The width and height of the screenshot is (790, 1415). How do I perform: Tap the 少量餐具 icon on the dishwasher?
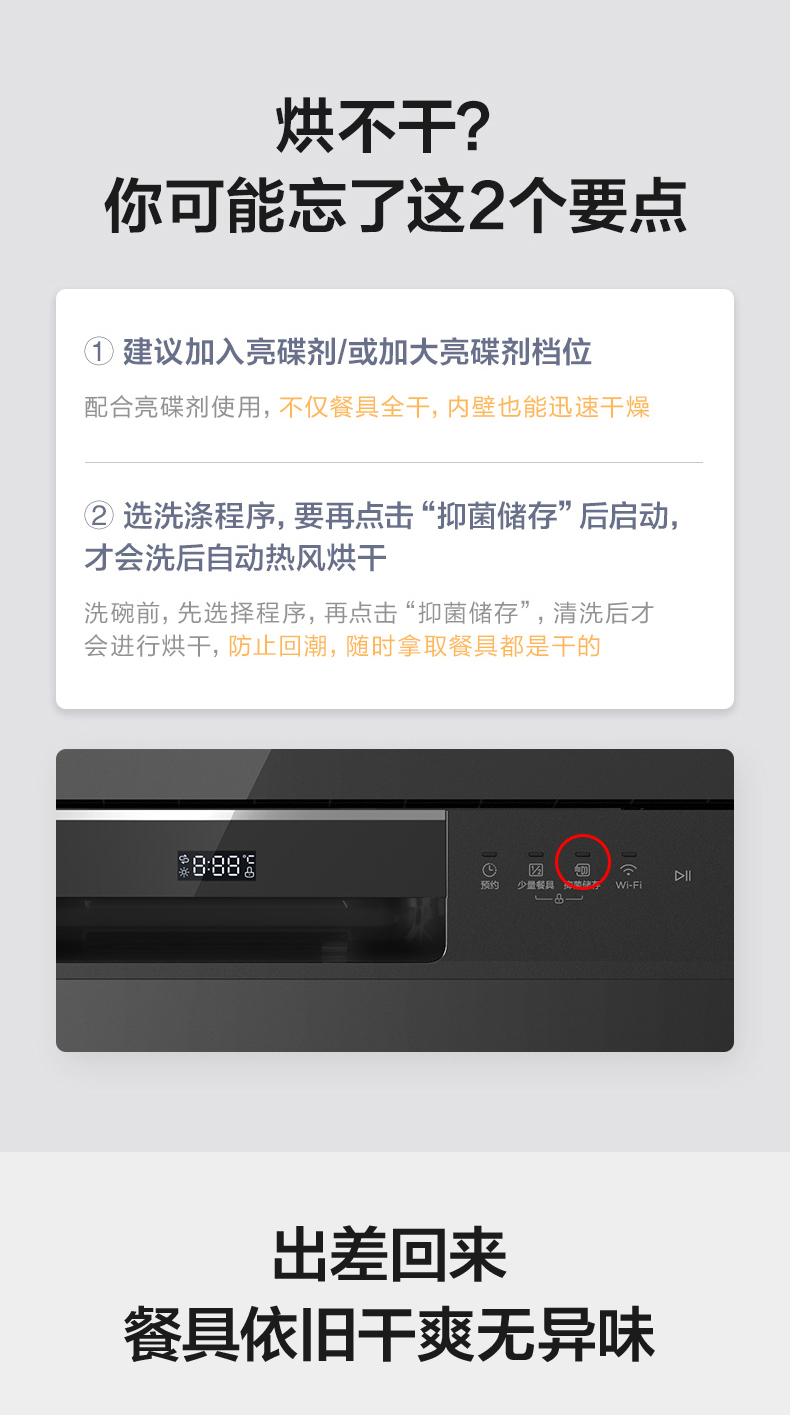536,870
